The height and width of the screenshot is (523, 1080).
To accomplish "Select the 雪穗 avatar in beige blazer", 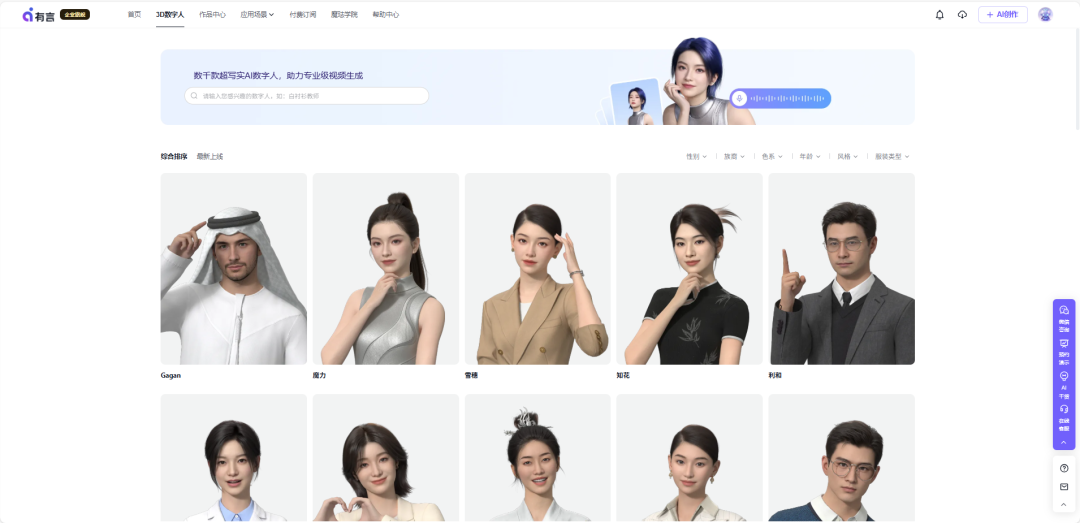I will click(x=537, y=269).
